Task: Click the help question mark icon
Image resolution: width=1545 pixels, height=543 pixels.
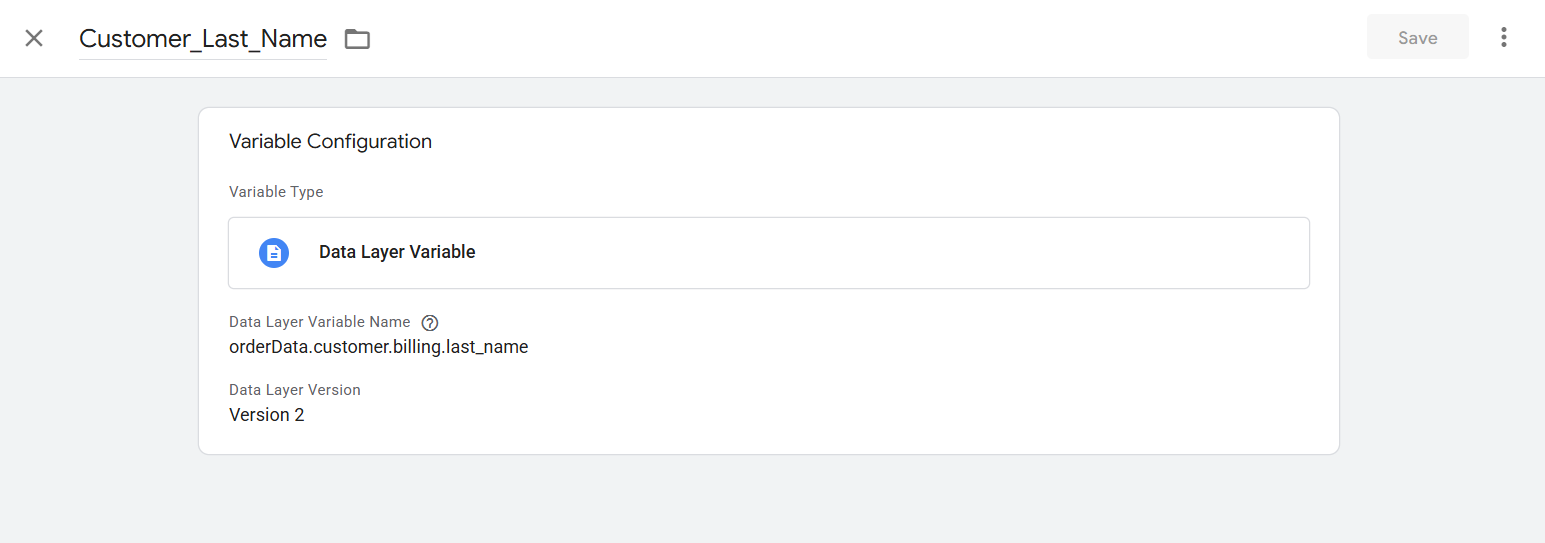Action: 430,323
